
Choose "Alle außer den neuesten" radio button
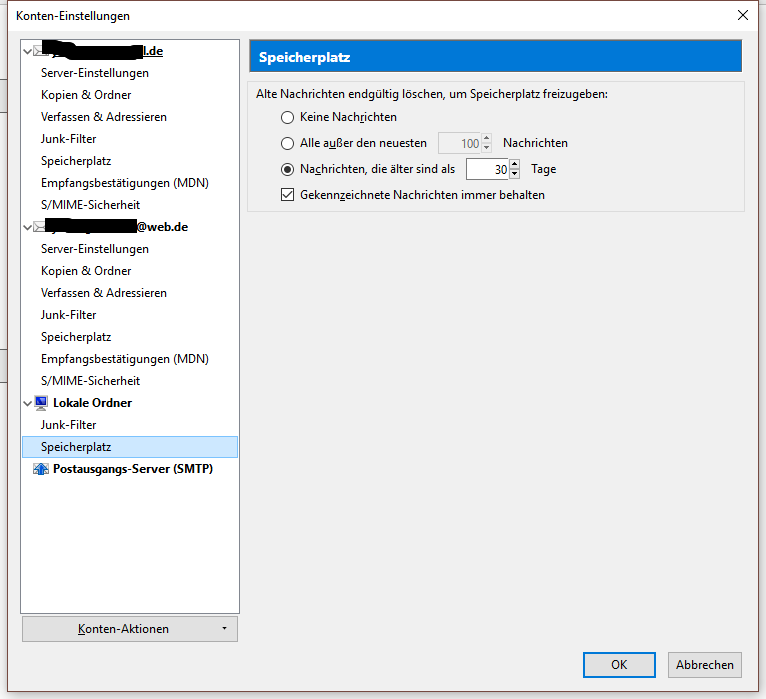288,143
